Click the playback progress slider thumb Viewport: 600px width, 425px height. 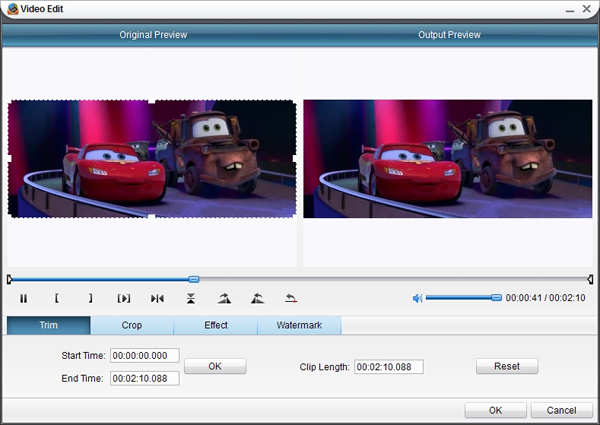coord(194,279)
